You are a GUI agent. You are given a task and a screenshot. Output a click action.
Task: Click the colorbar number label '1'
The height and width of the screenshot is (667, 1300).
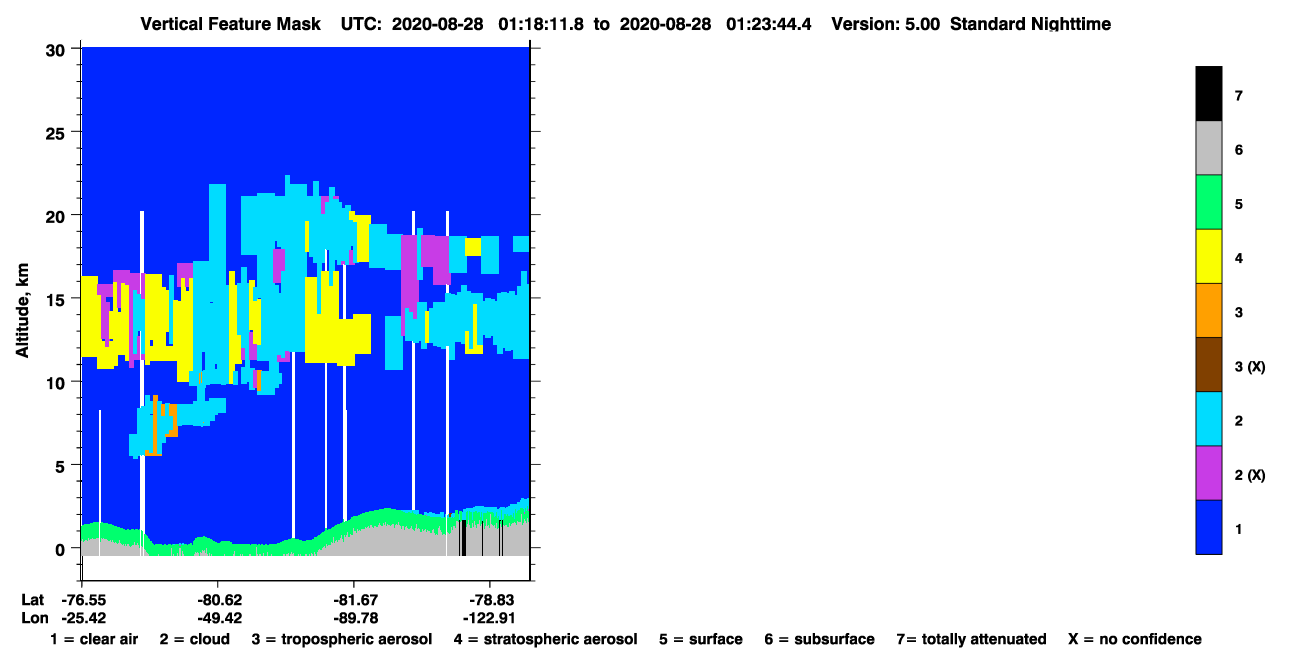click(x=1239, y=528)
